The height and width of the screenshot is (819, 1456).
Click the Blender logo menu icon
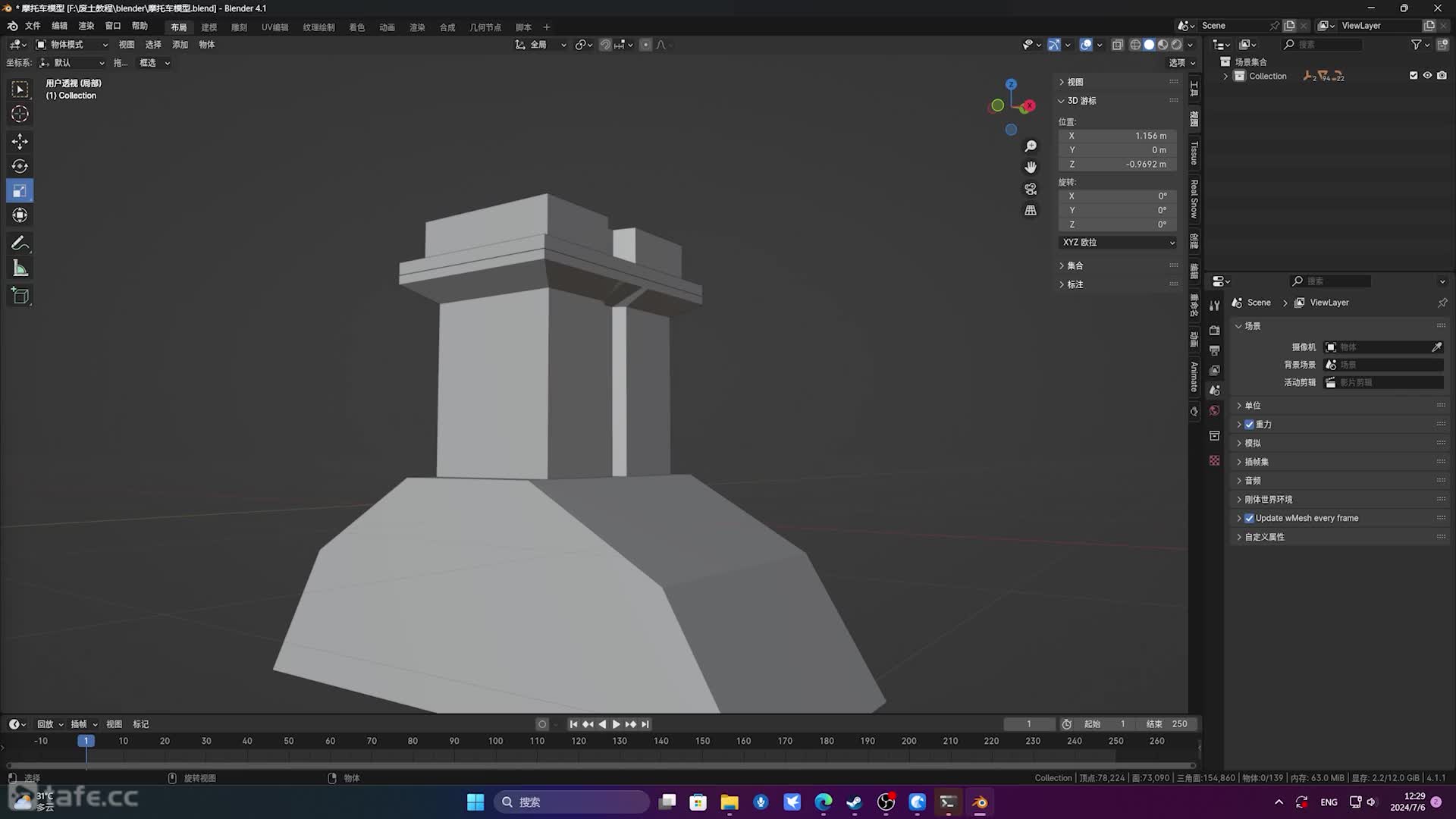click(x=12, y=26)
